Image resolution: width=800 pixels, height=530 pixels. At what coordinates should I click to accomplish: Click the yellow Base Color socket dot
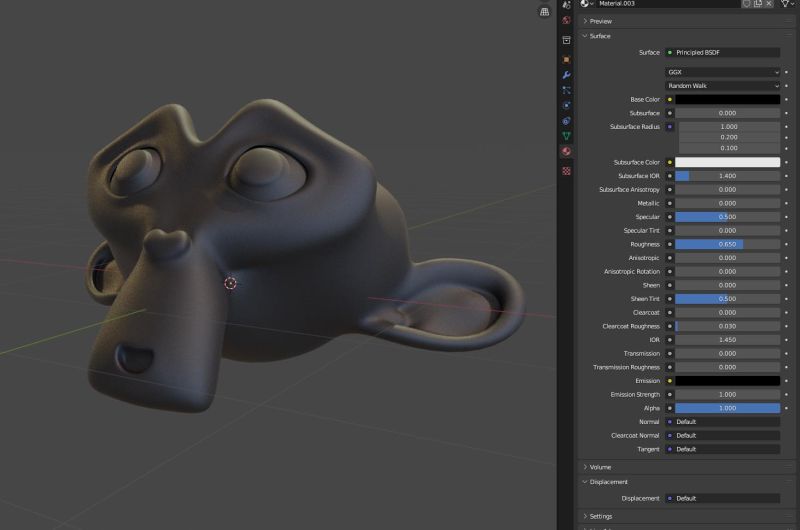coord(670,99)
